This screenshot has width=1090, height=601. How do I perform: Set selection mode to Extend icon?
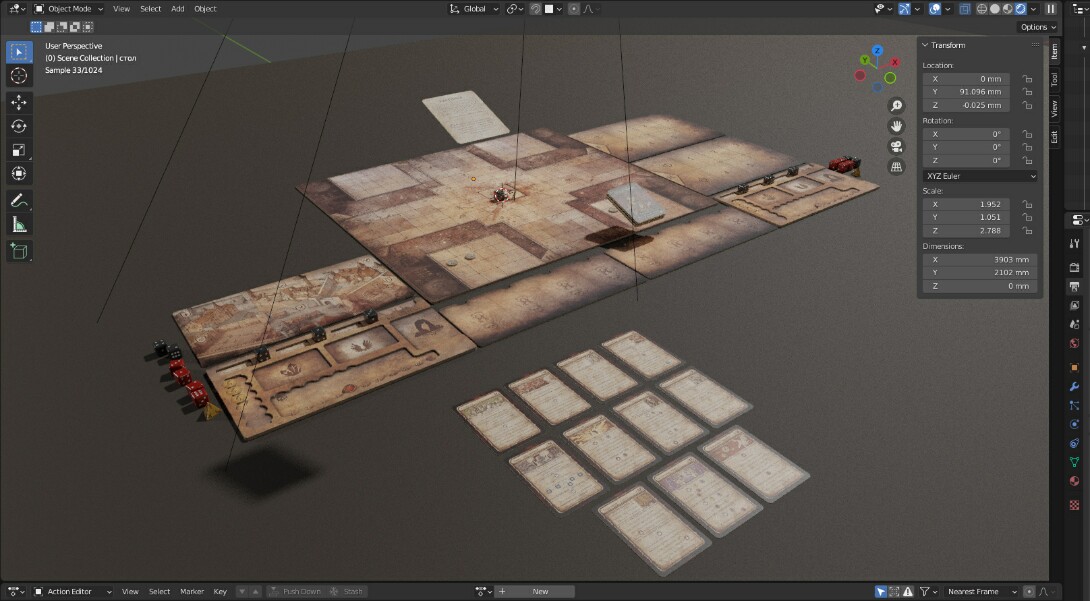(49, 27)
